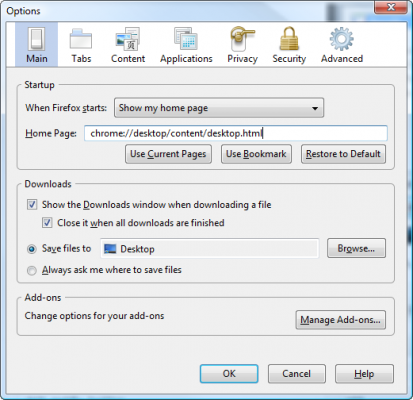Open the Content settings icon
413x400 pixels.
pyautogui.click(x=128, y=39)
